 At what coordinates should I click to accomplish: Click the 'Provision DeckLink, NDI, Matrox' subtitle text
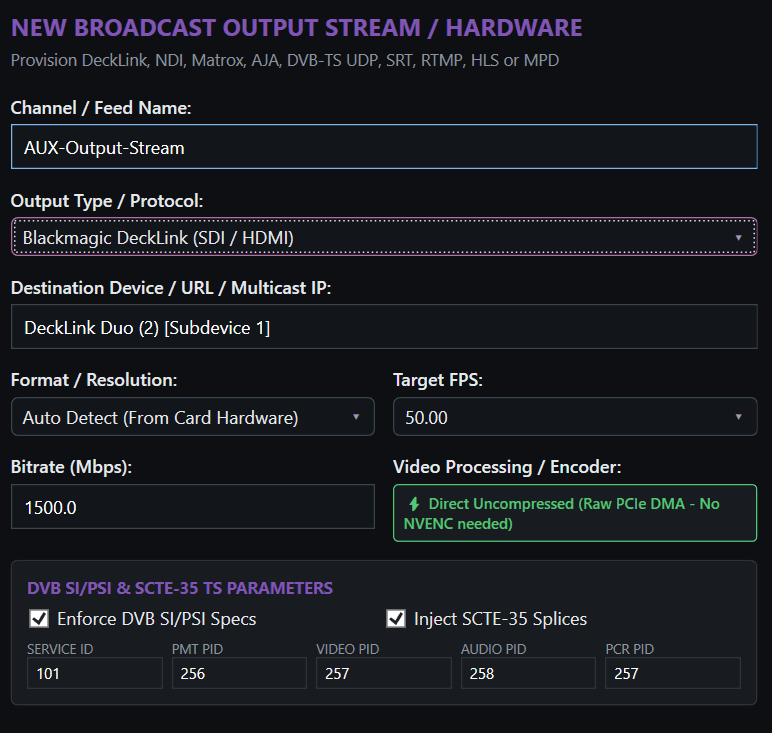point(285,60)
